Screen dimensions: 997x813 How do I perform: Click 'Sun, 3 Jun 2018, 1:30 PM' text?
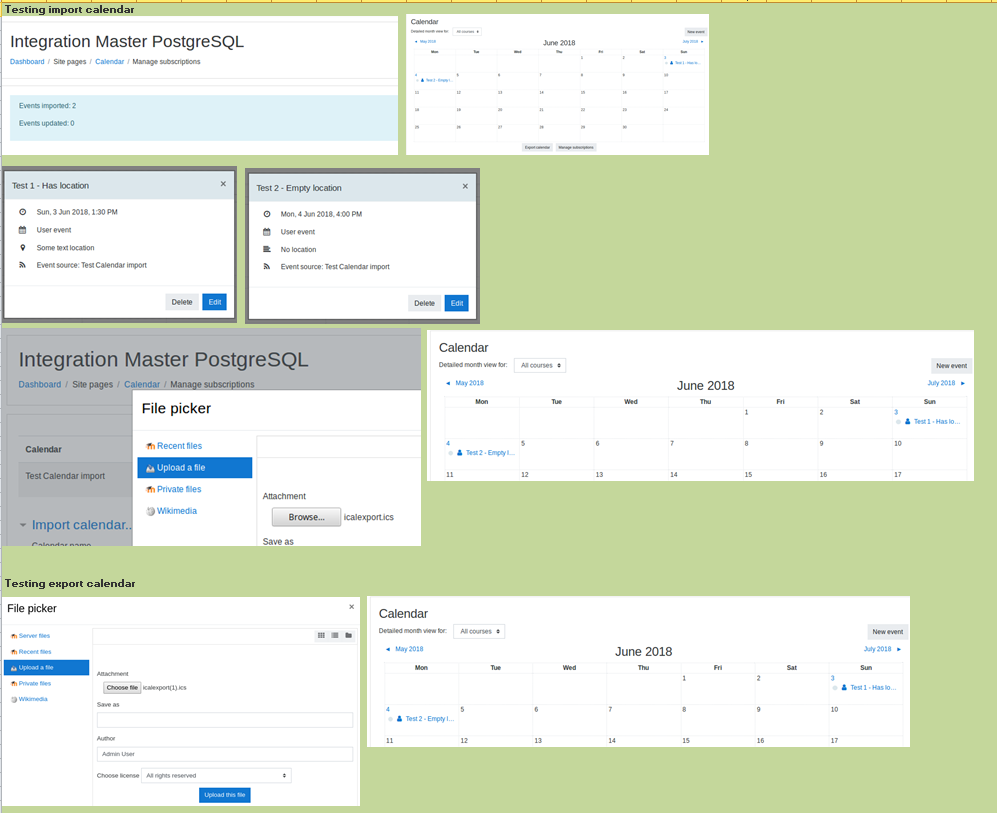(77, 212)
